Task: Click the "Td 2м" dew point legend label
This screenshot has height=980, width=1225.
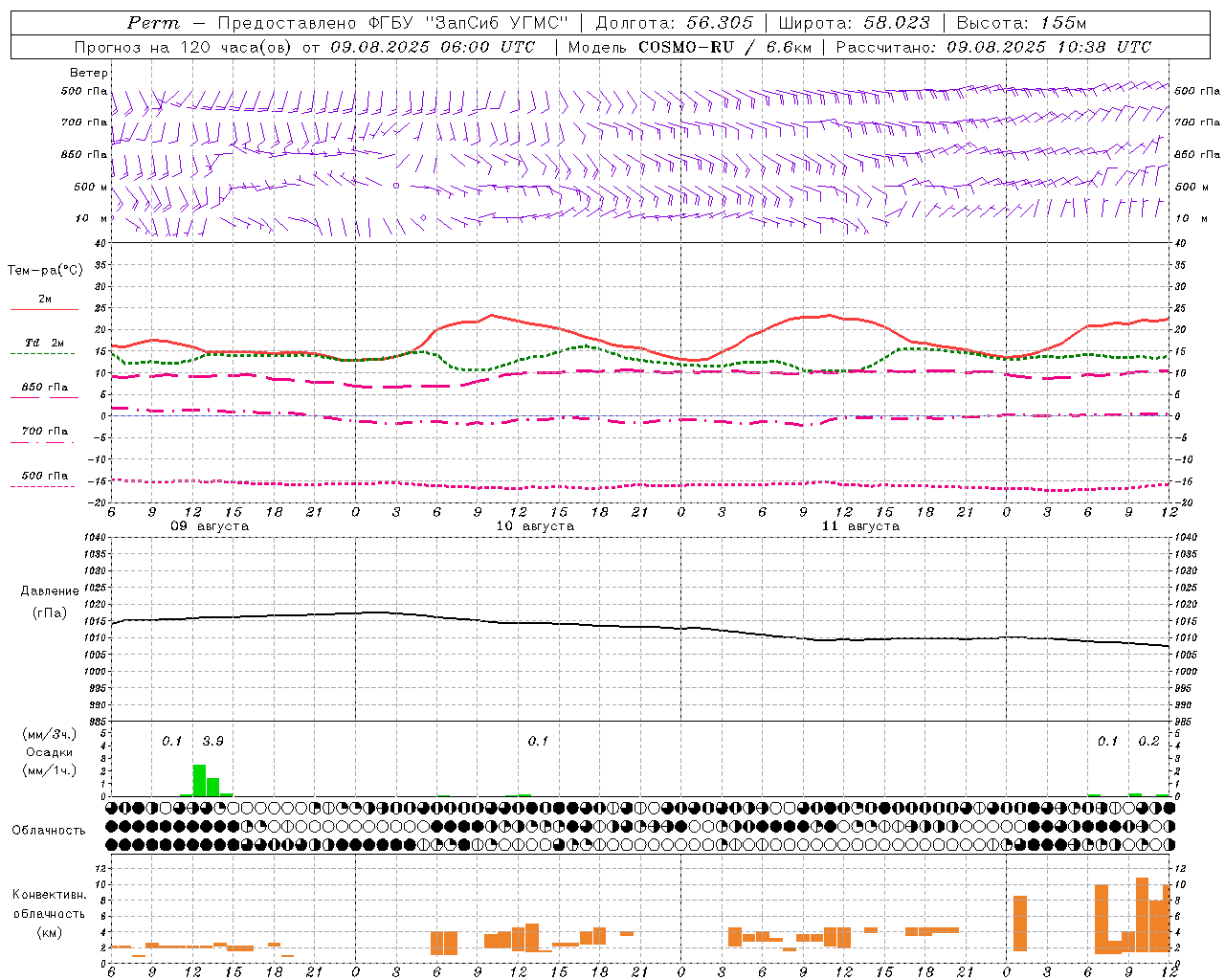Action: pos(44,343)
